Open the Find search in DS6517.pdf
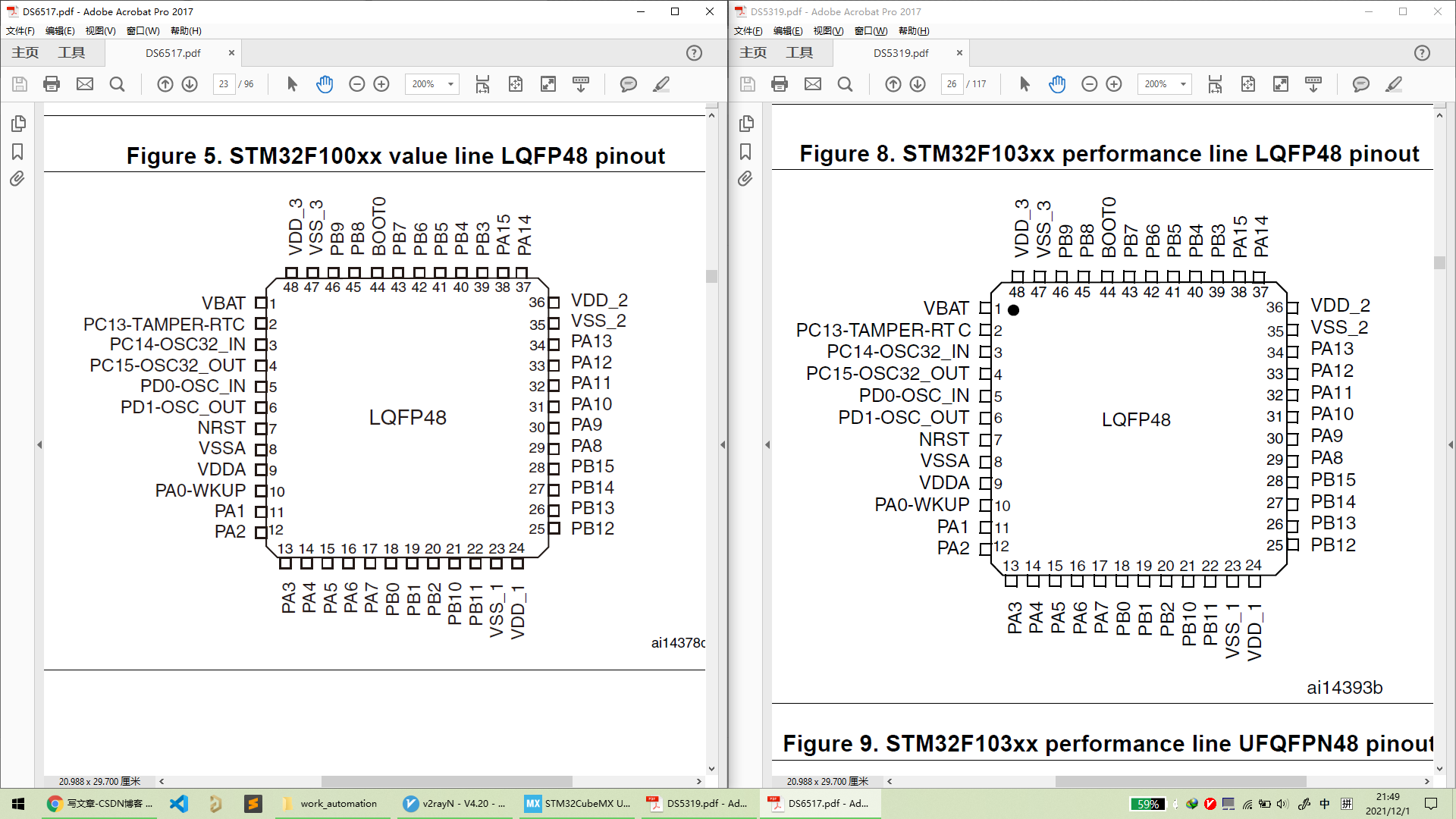 point(118,84)
